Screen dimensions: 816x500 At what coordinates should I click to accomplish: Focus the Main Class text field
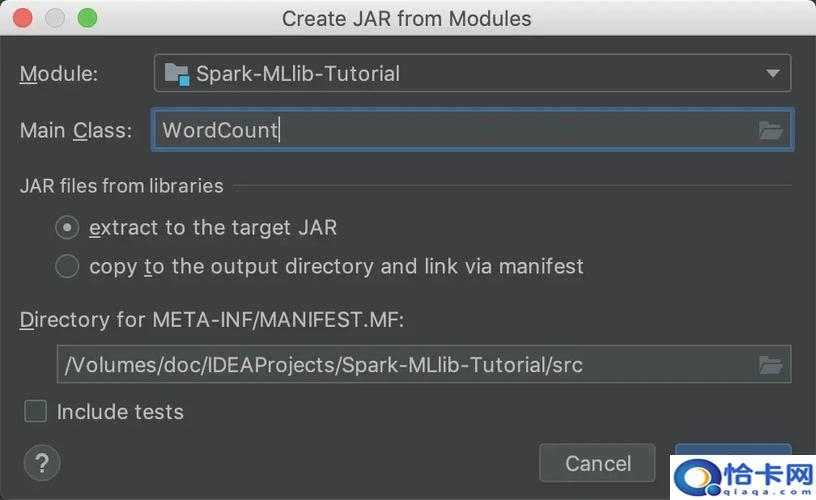pyautogui.click(x=450, y=130)
